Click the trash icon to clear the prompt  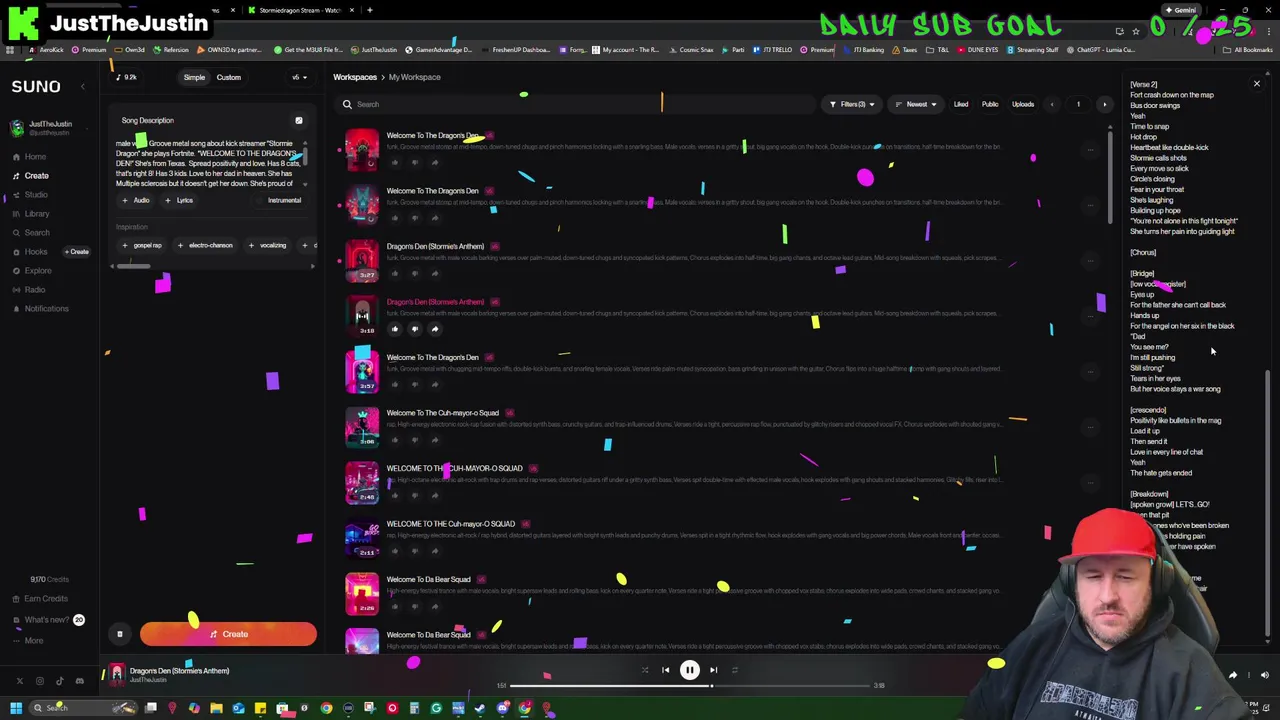[x=119, y=634]
